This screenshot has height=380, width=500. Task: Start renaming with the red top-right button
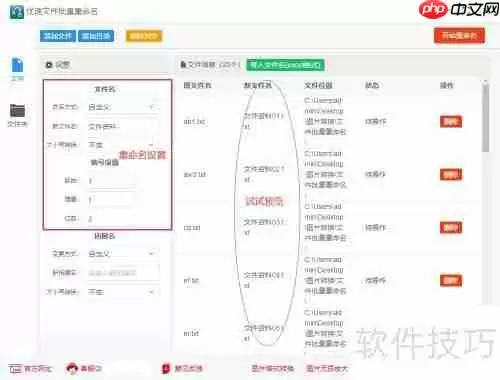pyautogui.click(x=459, y=35)
